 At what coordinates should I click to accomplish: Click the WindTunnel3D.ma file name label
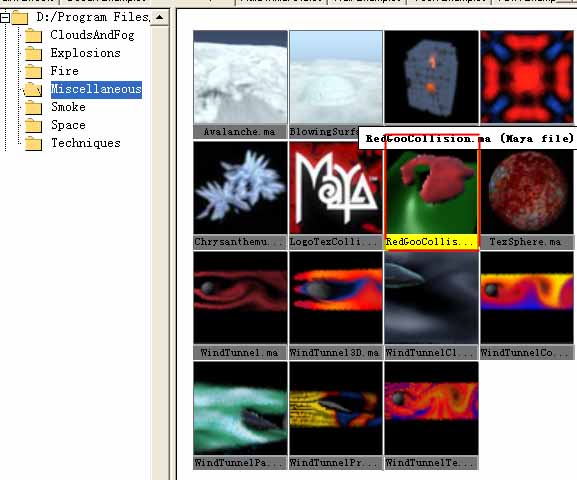(336, 353)
